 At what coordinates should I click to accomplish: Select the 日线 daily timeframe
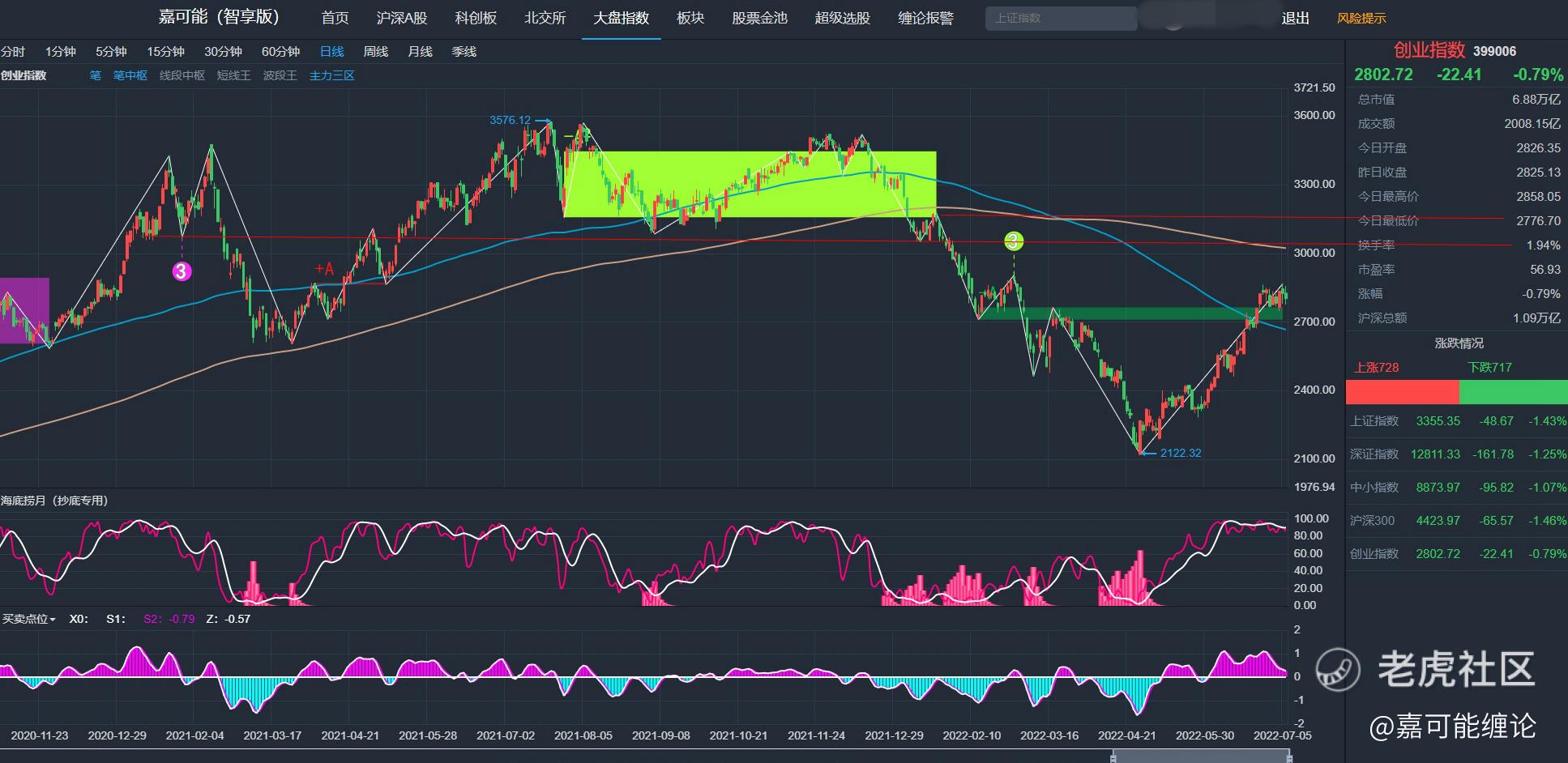331,51
